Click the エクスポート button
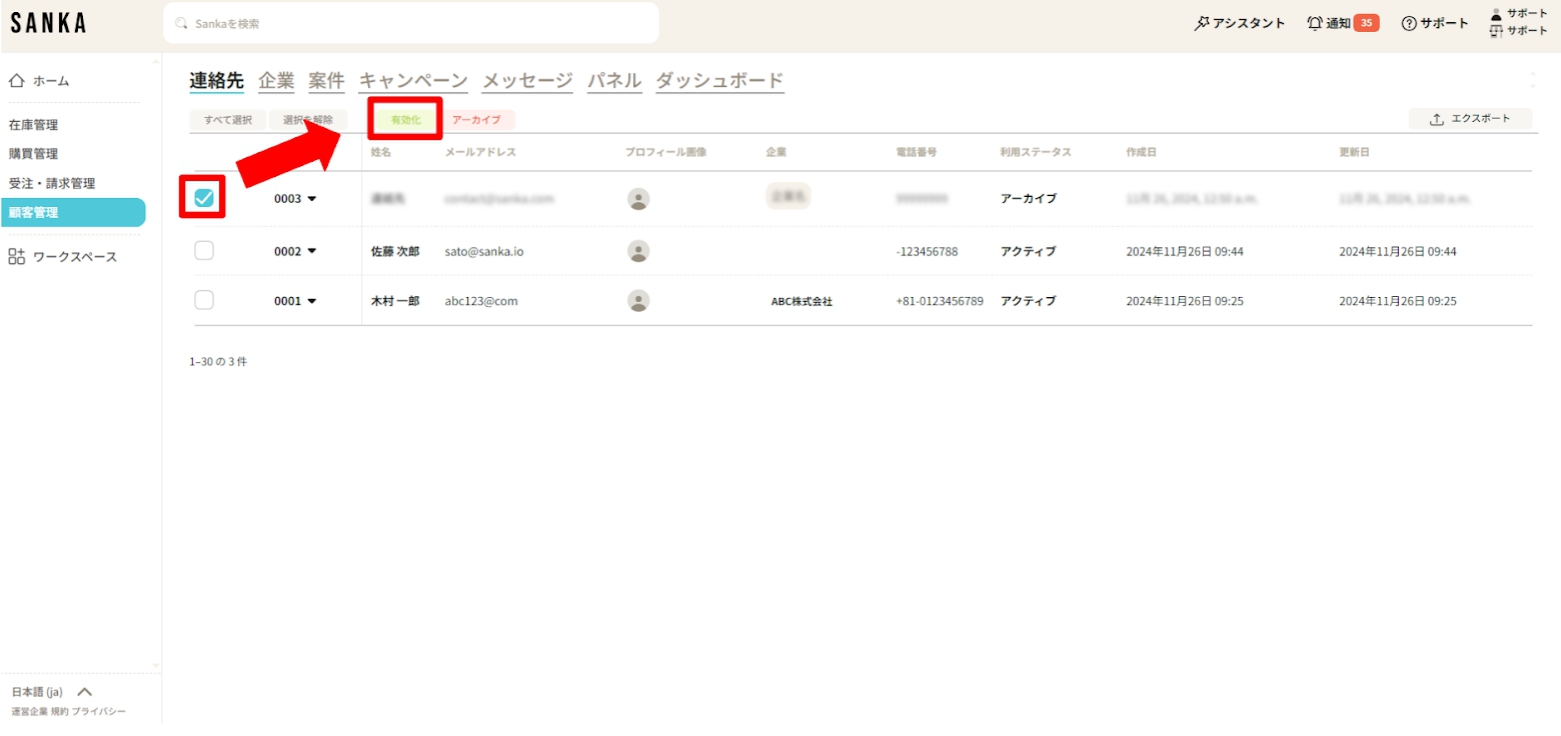The image size is (1561, 736). (x=1469, y=119)
